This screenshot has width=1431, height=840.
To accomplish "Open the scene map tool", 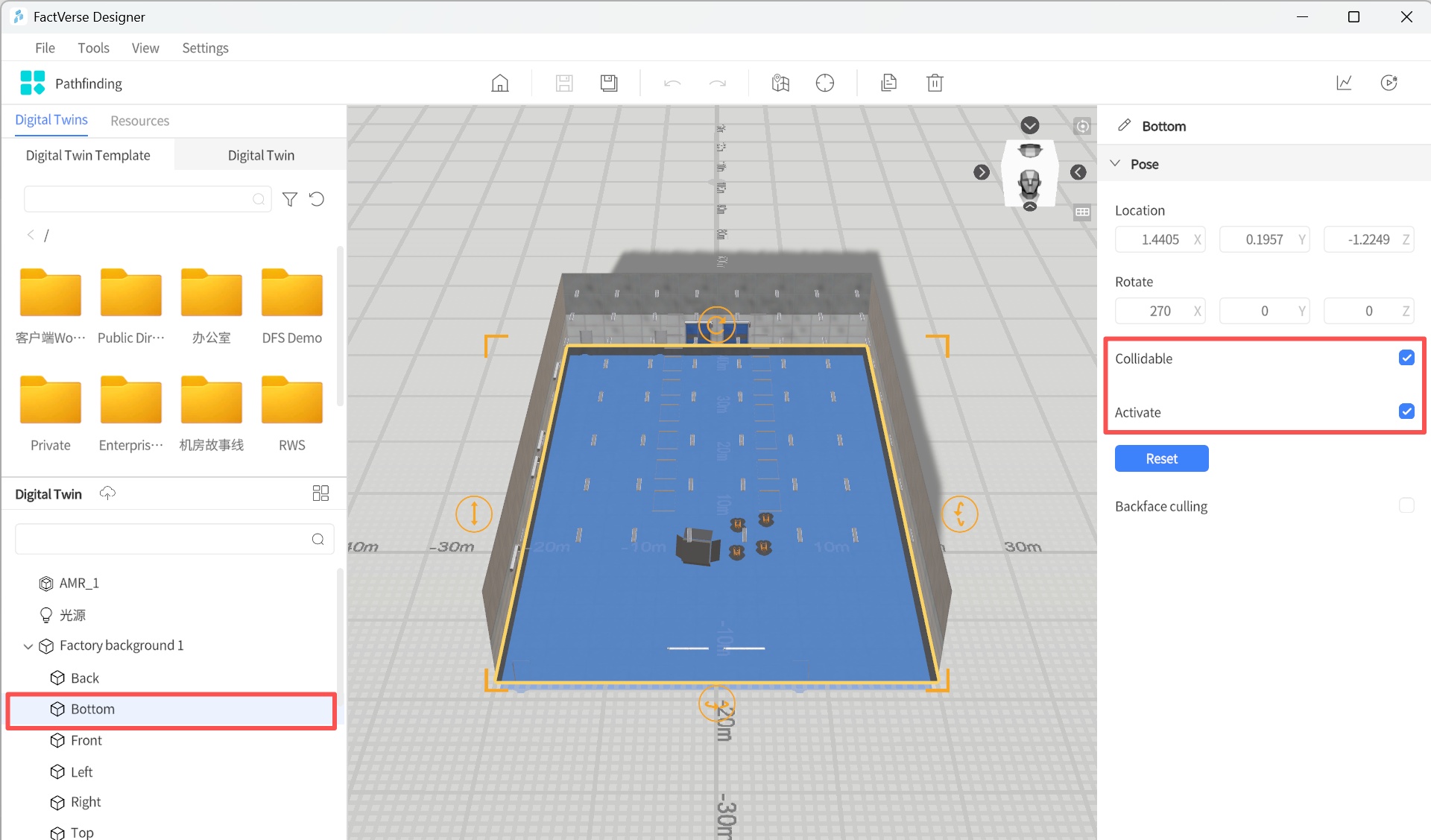I will [780, 83].
